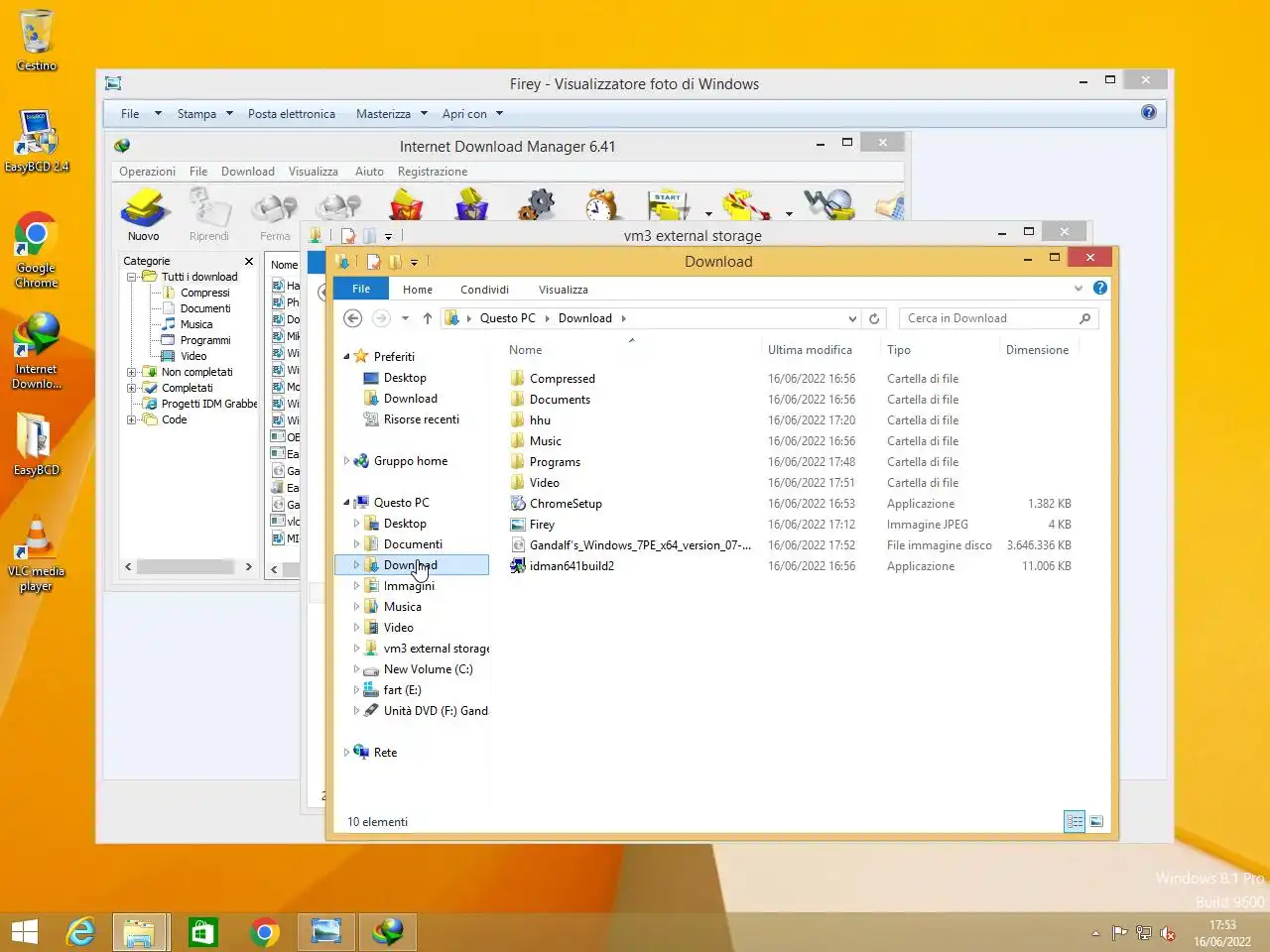Click Internet Explorer on the taskbar
Viewport: 1270px width, 952px height.
tap(80, 932)
